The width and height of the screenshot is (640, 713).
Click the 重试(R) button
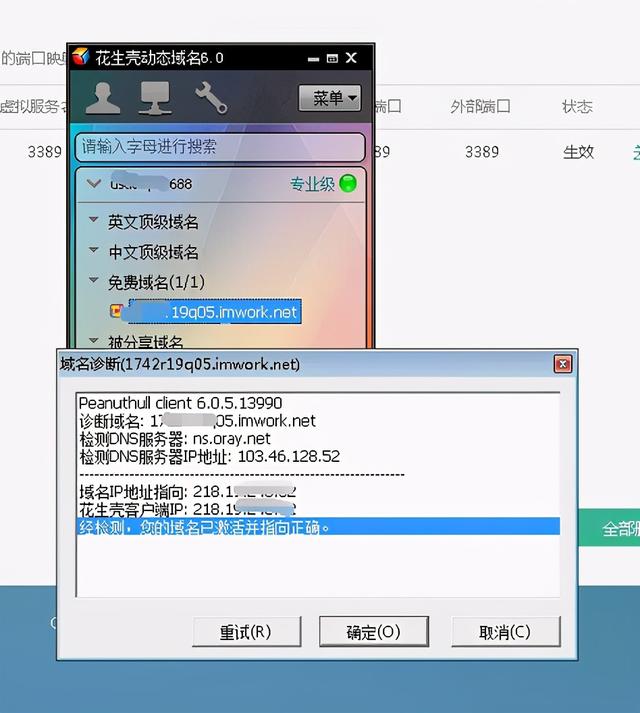246,632
